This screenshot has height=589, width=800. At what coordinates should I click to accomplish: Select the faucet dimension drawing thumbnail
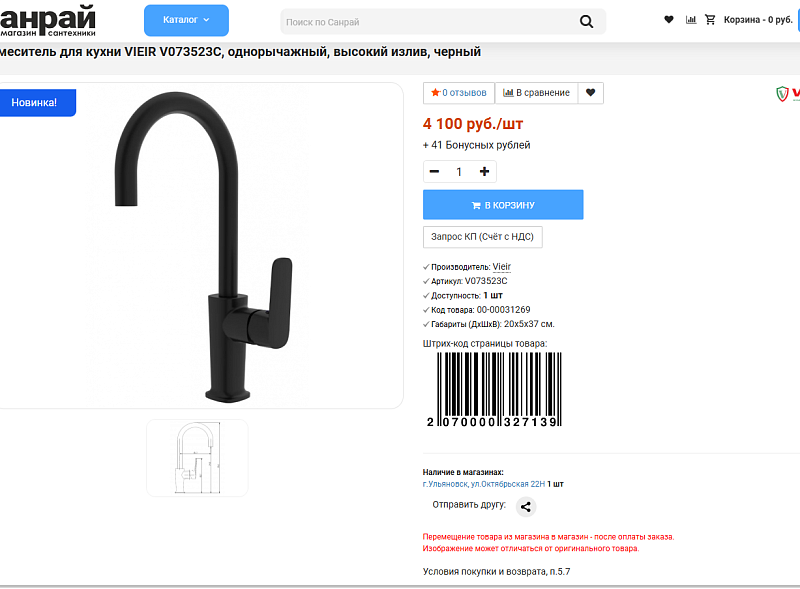pos(197,458)
